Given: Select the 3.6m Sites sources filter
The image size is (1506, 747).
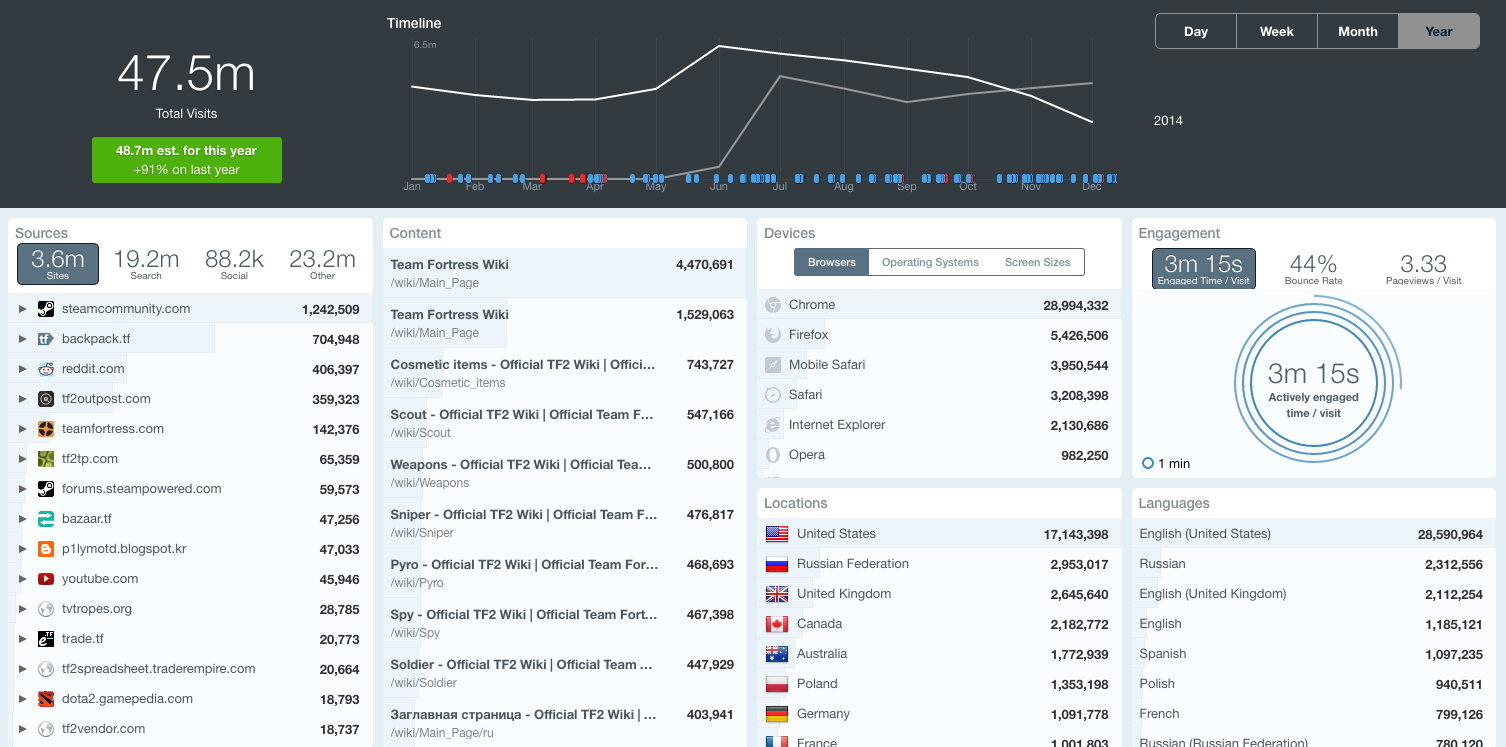Looking at the screenshot, I should point(58,264).
